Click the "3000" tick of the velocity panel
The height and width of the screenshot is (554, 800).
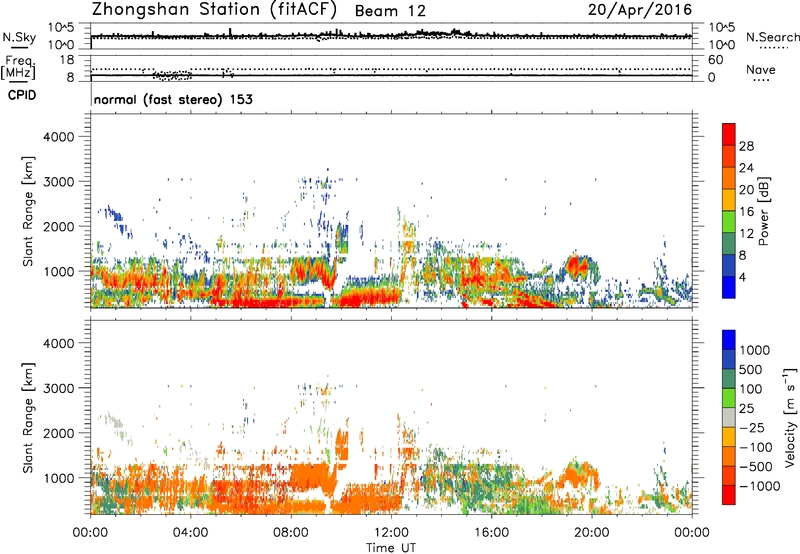[58, 388]
